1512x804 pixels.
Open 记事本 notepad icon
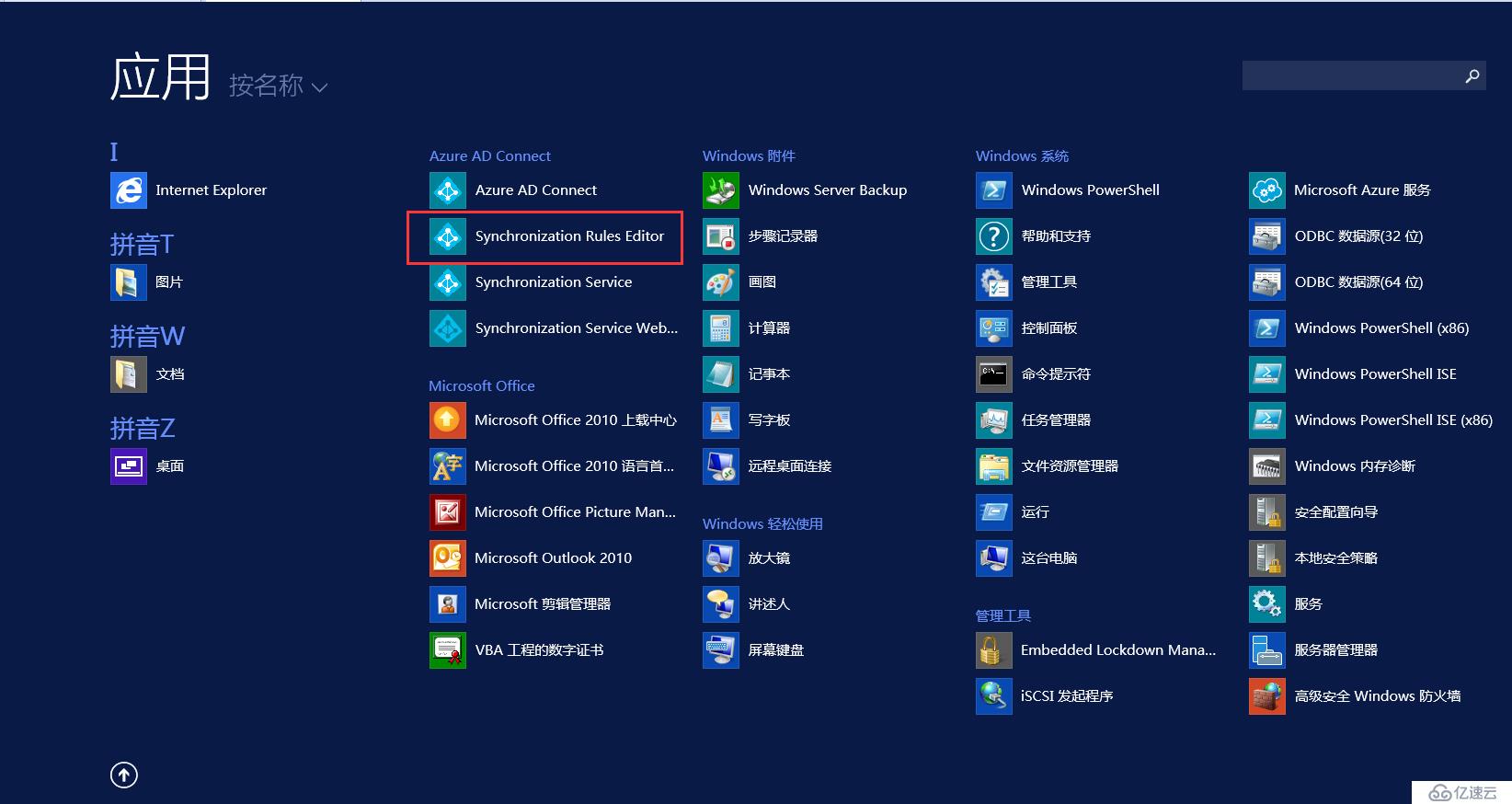coord(721,374)
